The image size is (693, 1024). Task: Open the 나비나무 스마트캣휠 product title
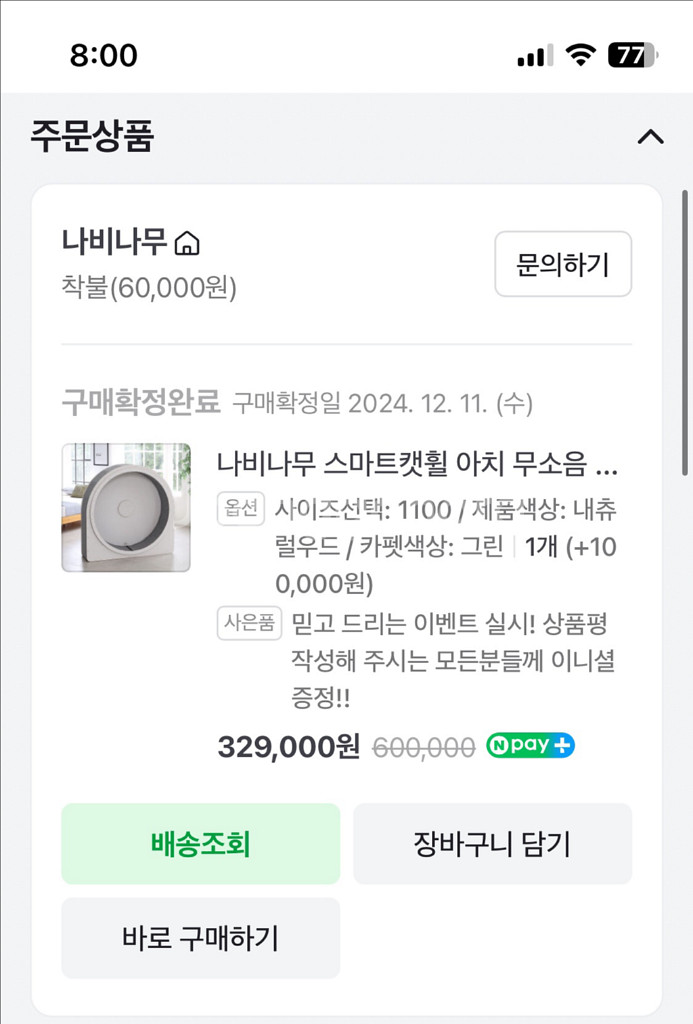click(x=417, y=465)
